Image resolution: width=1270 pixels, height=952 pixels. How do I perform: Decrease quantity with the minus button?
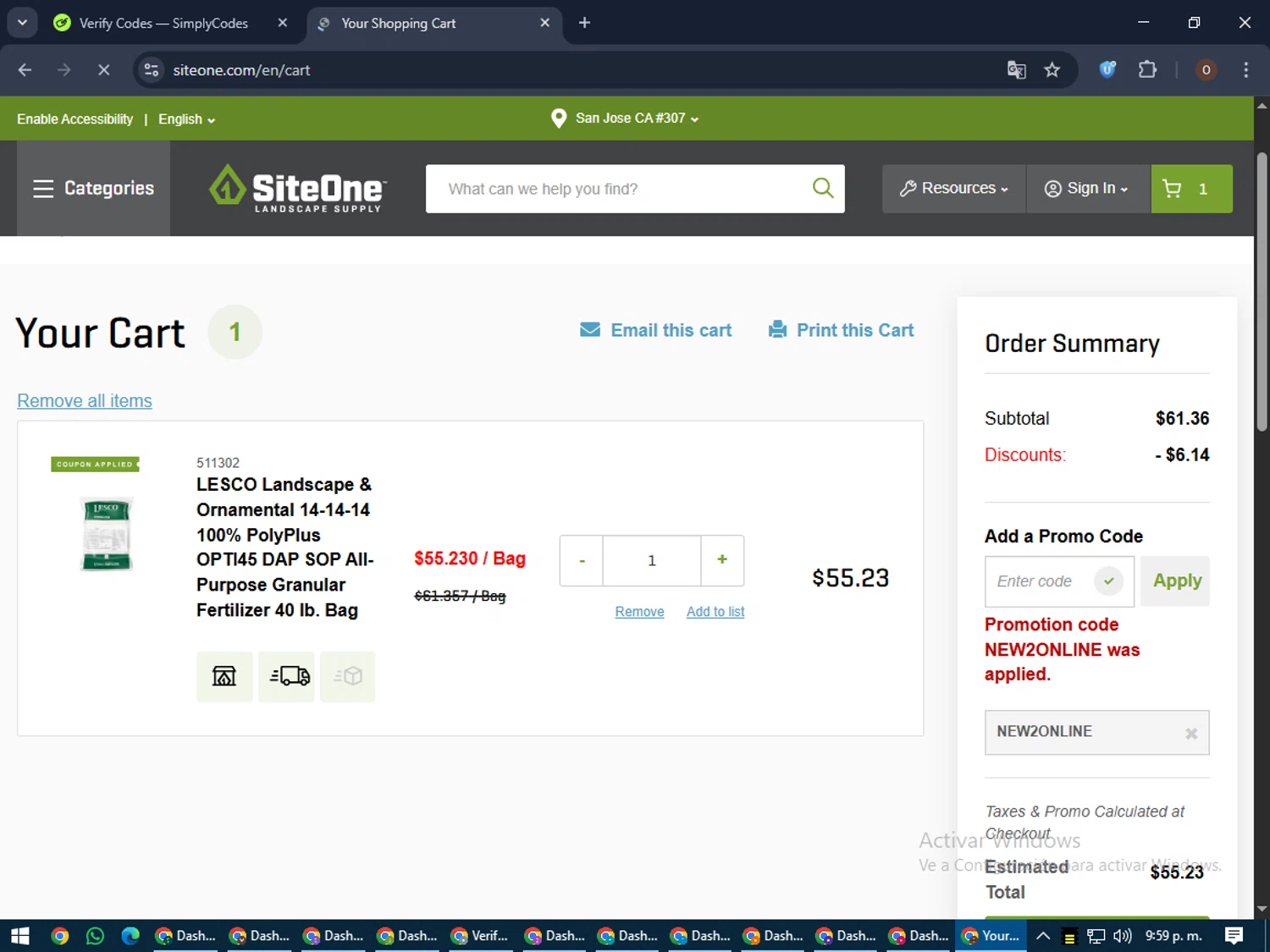[582, 560]
